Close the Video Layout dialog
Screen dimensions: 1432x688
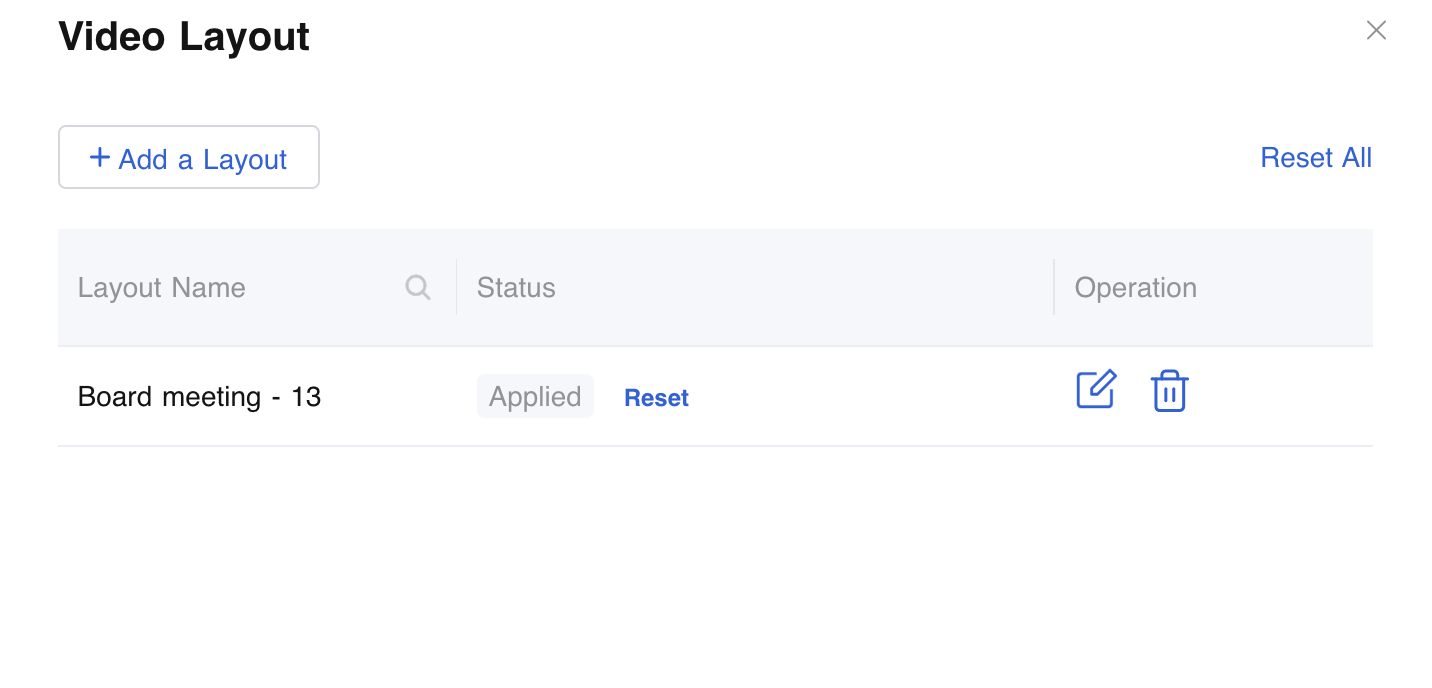[x=1376, y=31]
